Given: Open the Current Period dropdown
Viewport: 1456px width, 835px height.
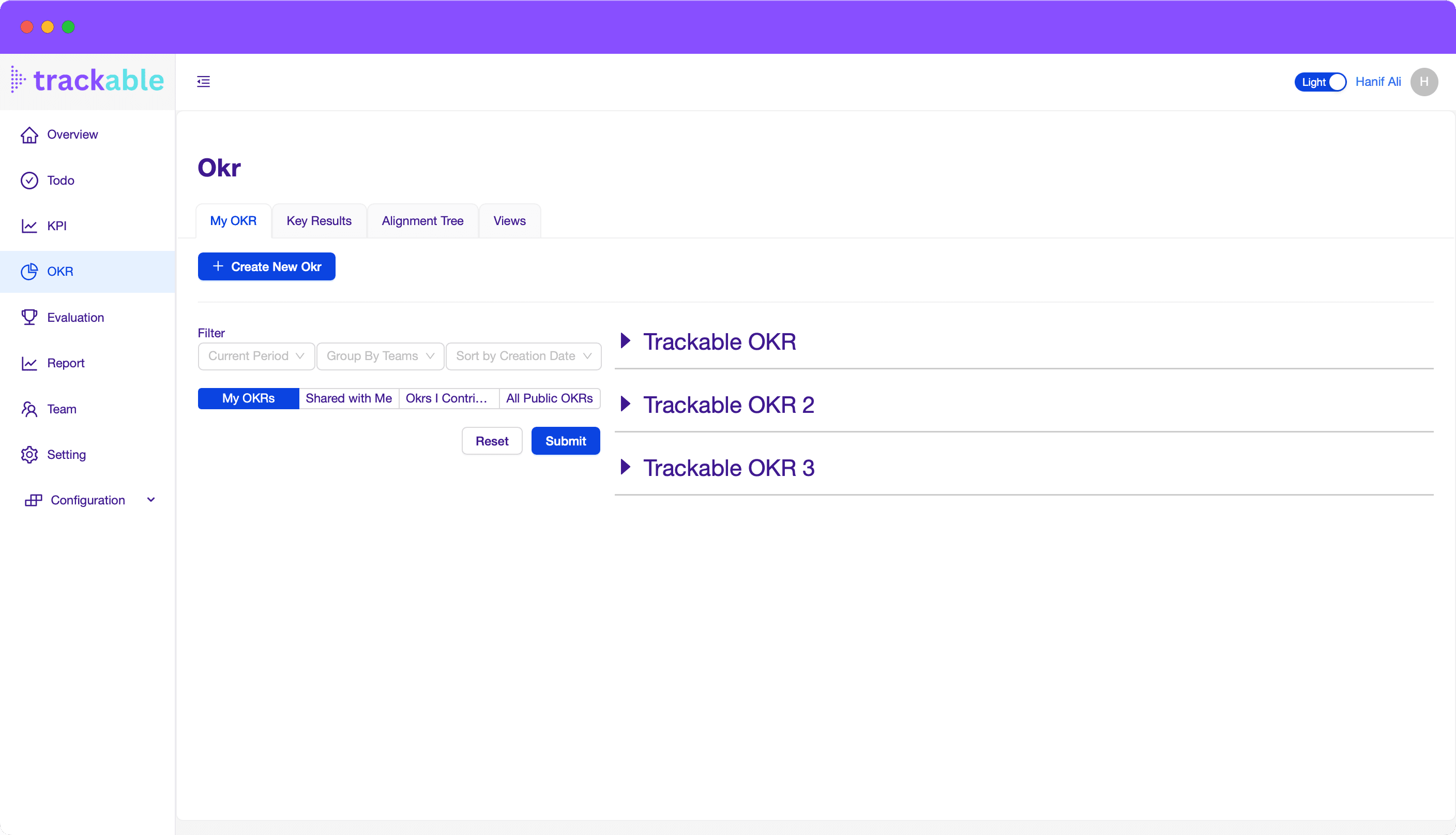Looking at the screenshot, I should click(x=256, y=356).
